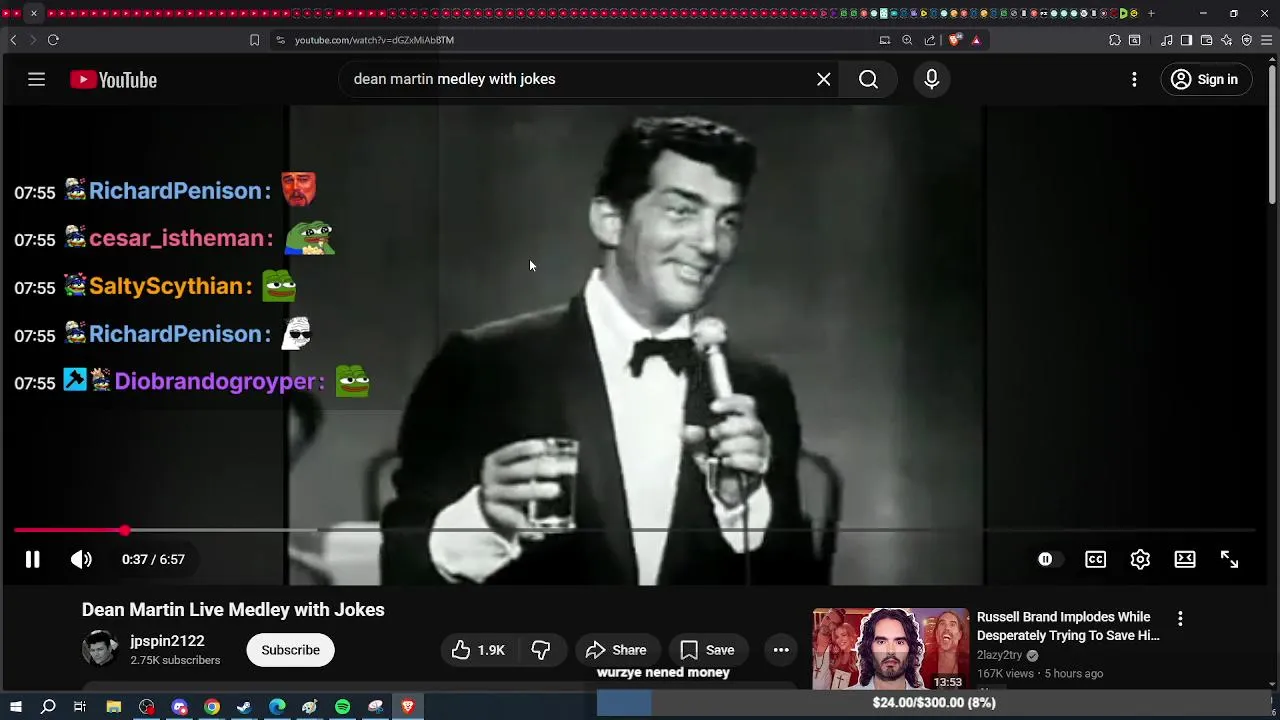
Task: Click the 0:37 / 6:57 time display
Action: (153, 559)
